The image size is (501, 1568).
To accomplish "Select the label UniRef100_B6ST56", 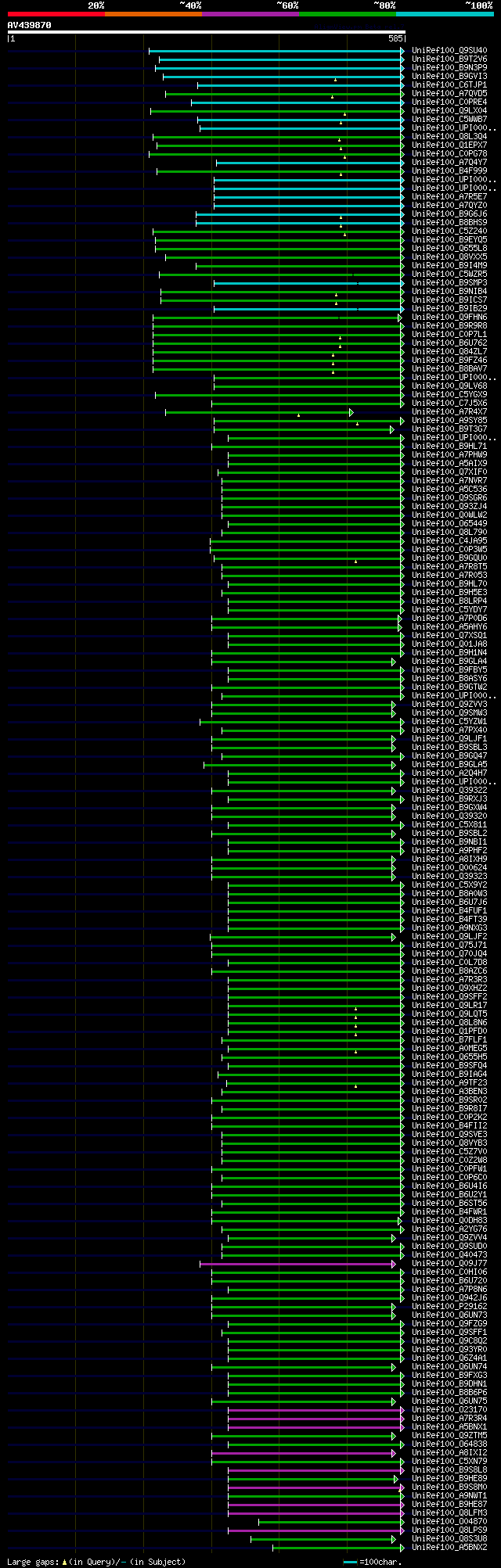I will tap(449, 1203).
